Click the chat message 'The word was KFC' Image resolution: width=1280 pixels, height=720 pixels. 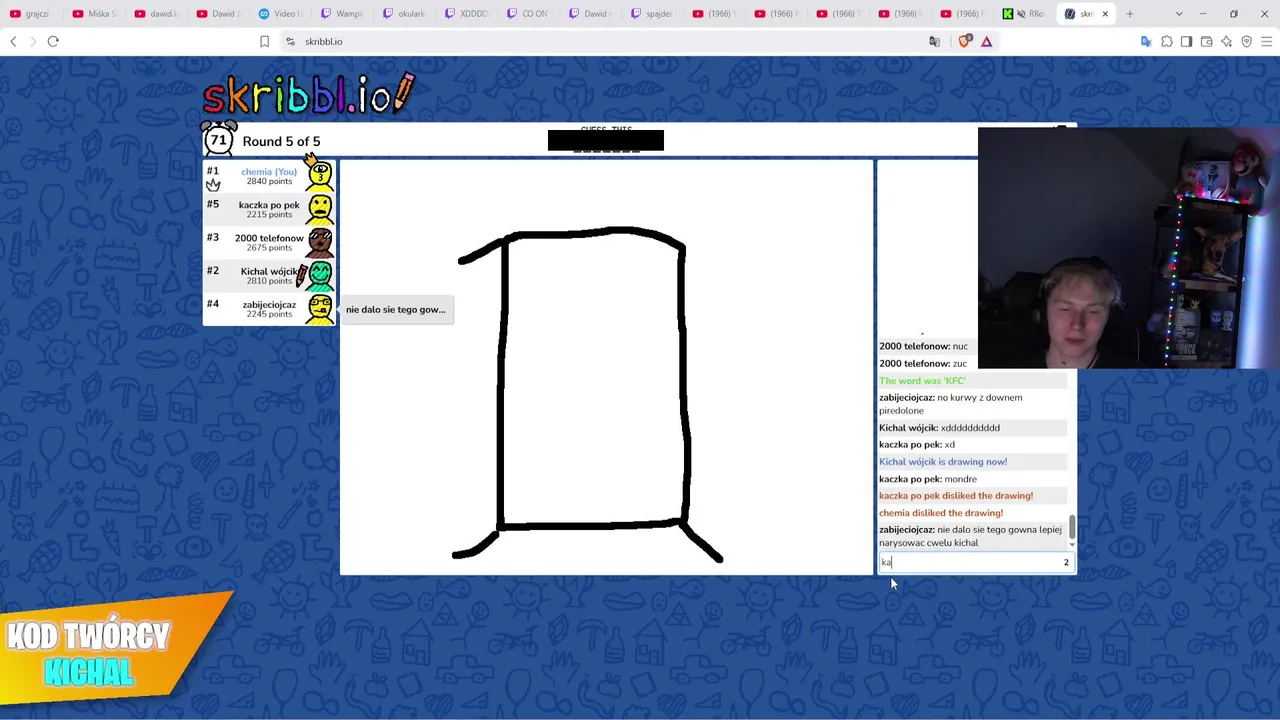[x=922, y=381]
